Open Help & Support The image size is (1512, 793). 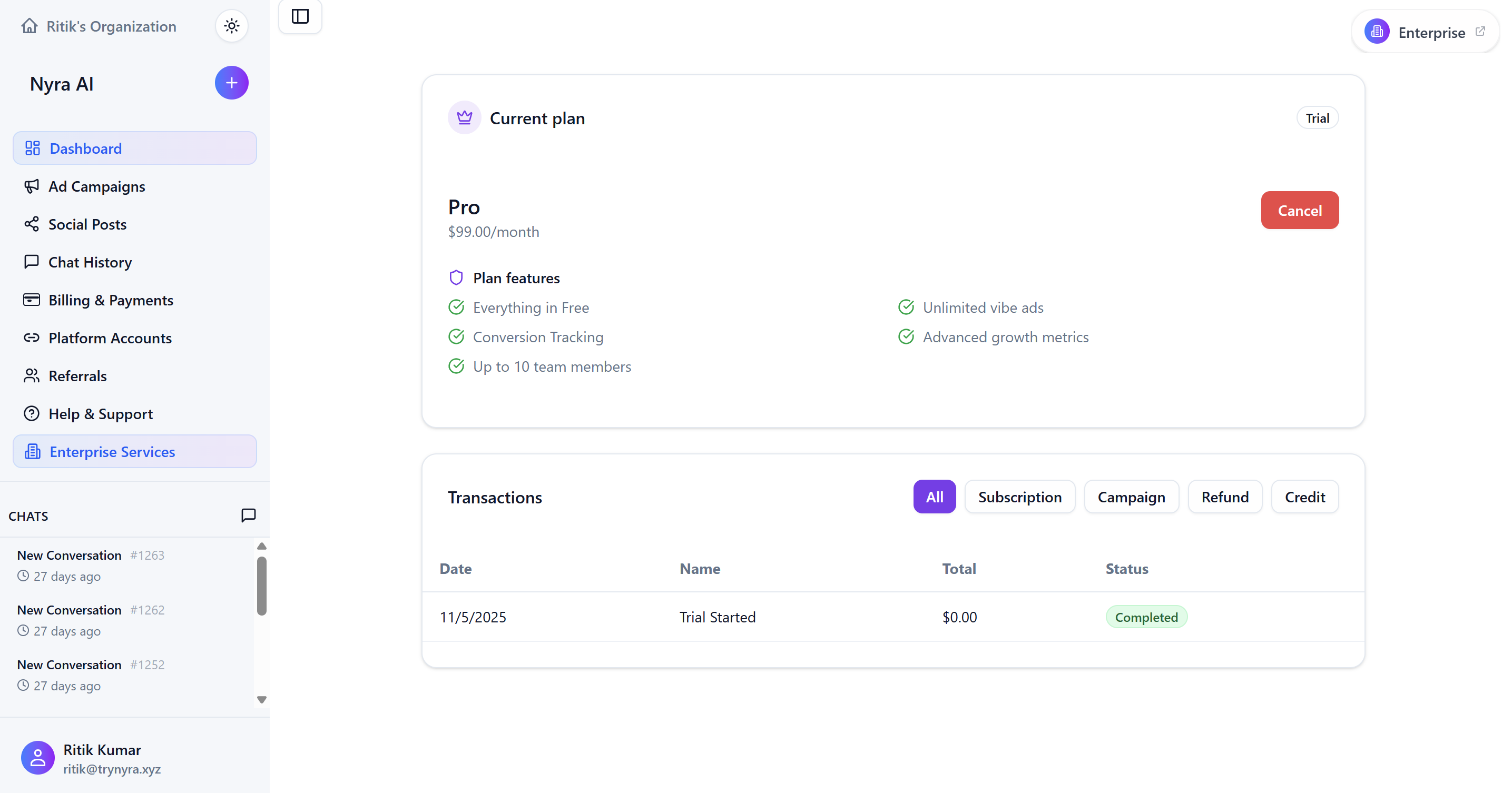[134, 413]
